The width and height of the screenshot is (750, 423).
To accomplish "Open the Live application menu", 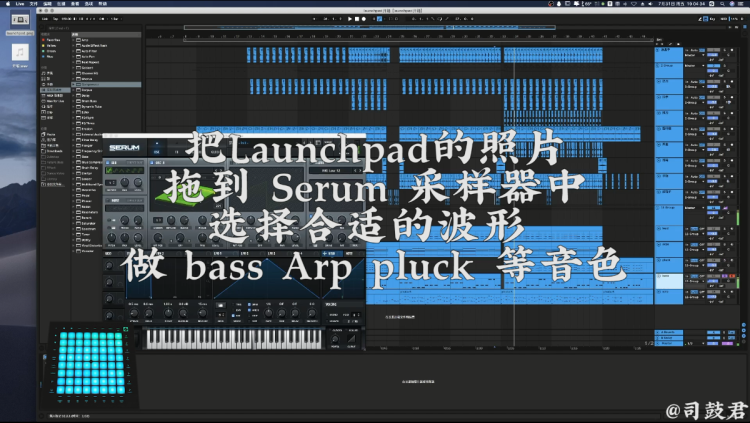I will pyautogui.click(x=20, y=4).
